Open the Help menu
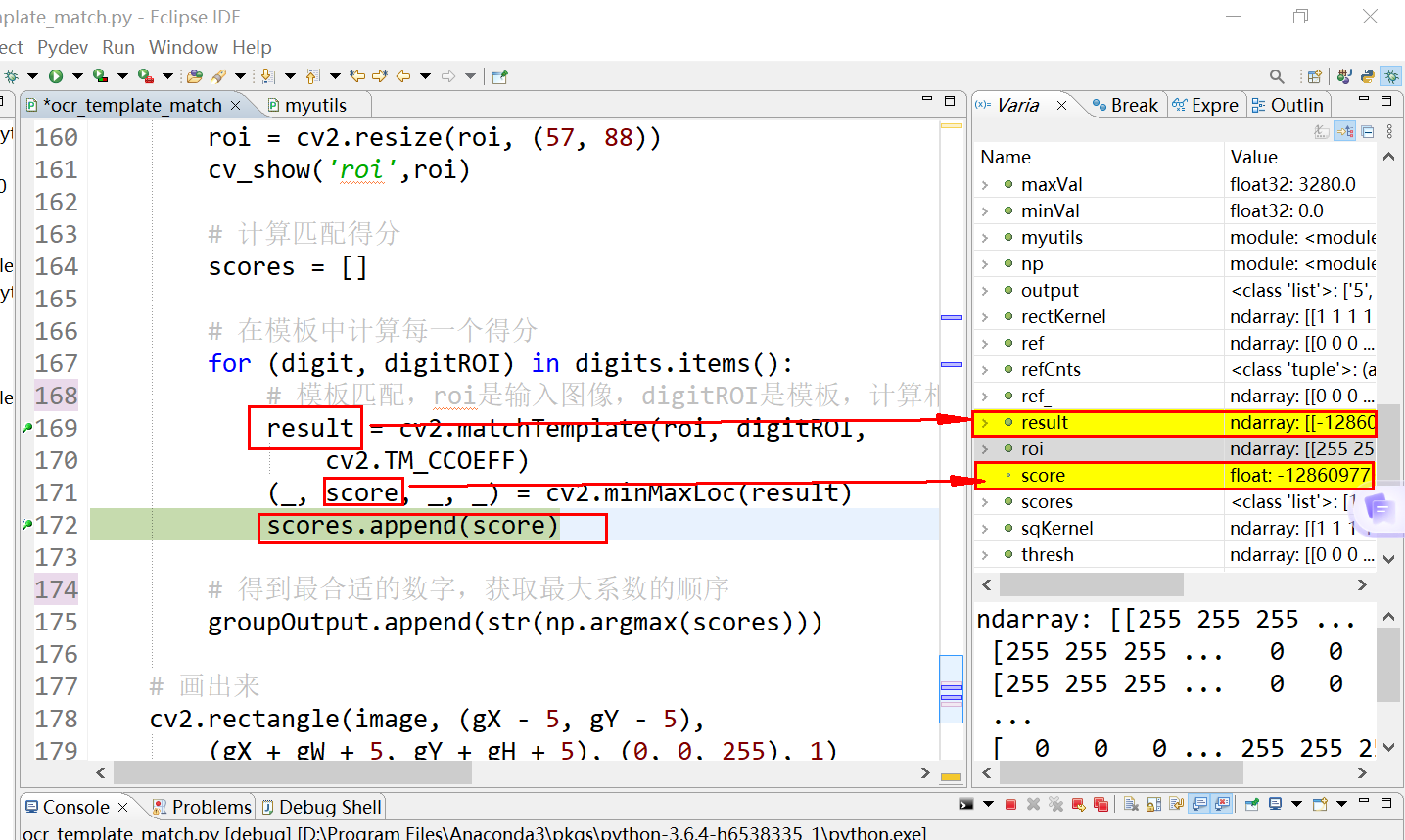Viewport: 1405px width, 840px height. point(252,47)
